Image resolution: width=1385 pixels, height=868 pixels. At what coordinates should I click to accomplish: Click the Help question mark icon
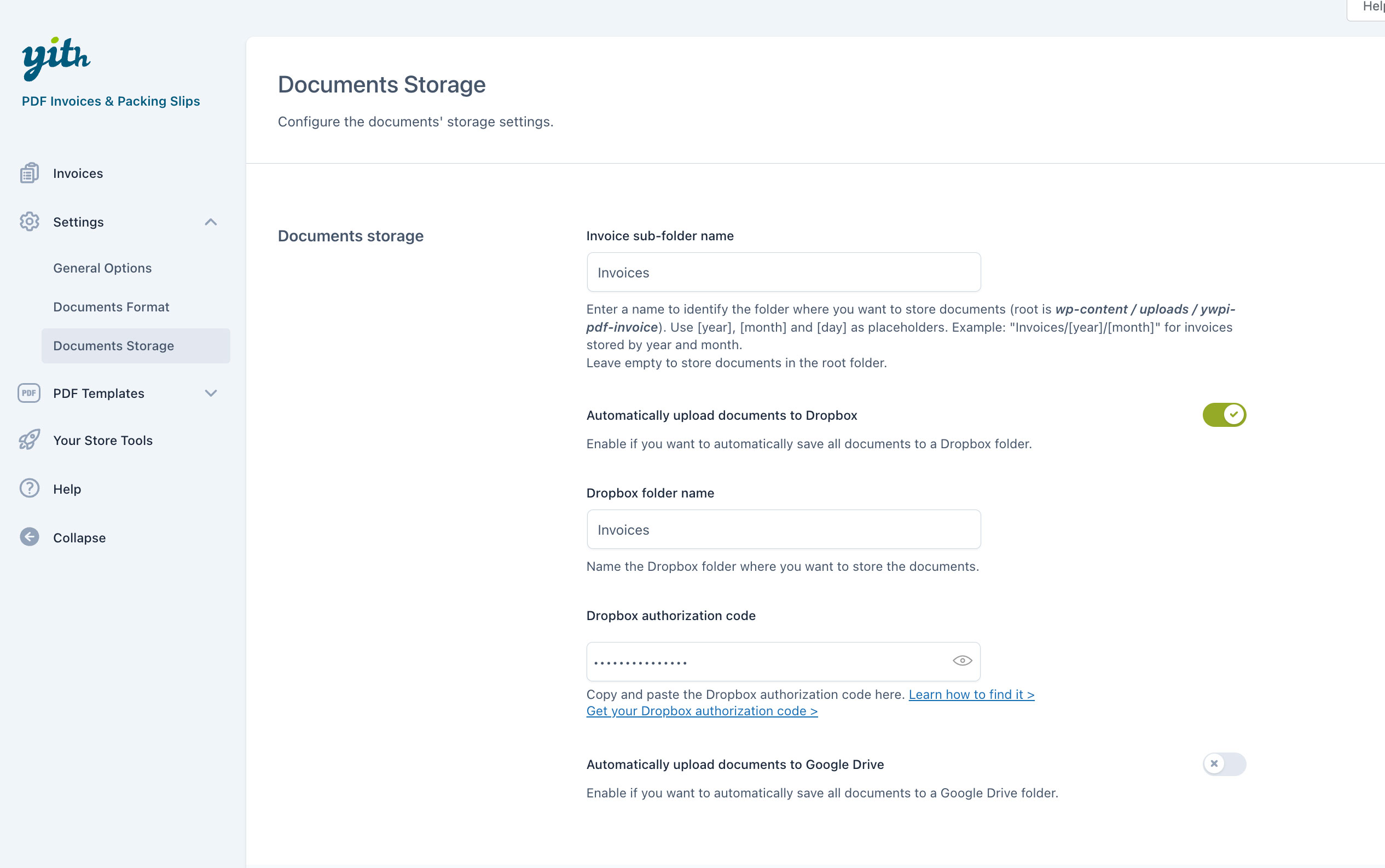click(29, 489)
